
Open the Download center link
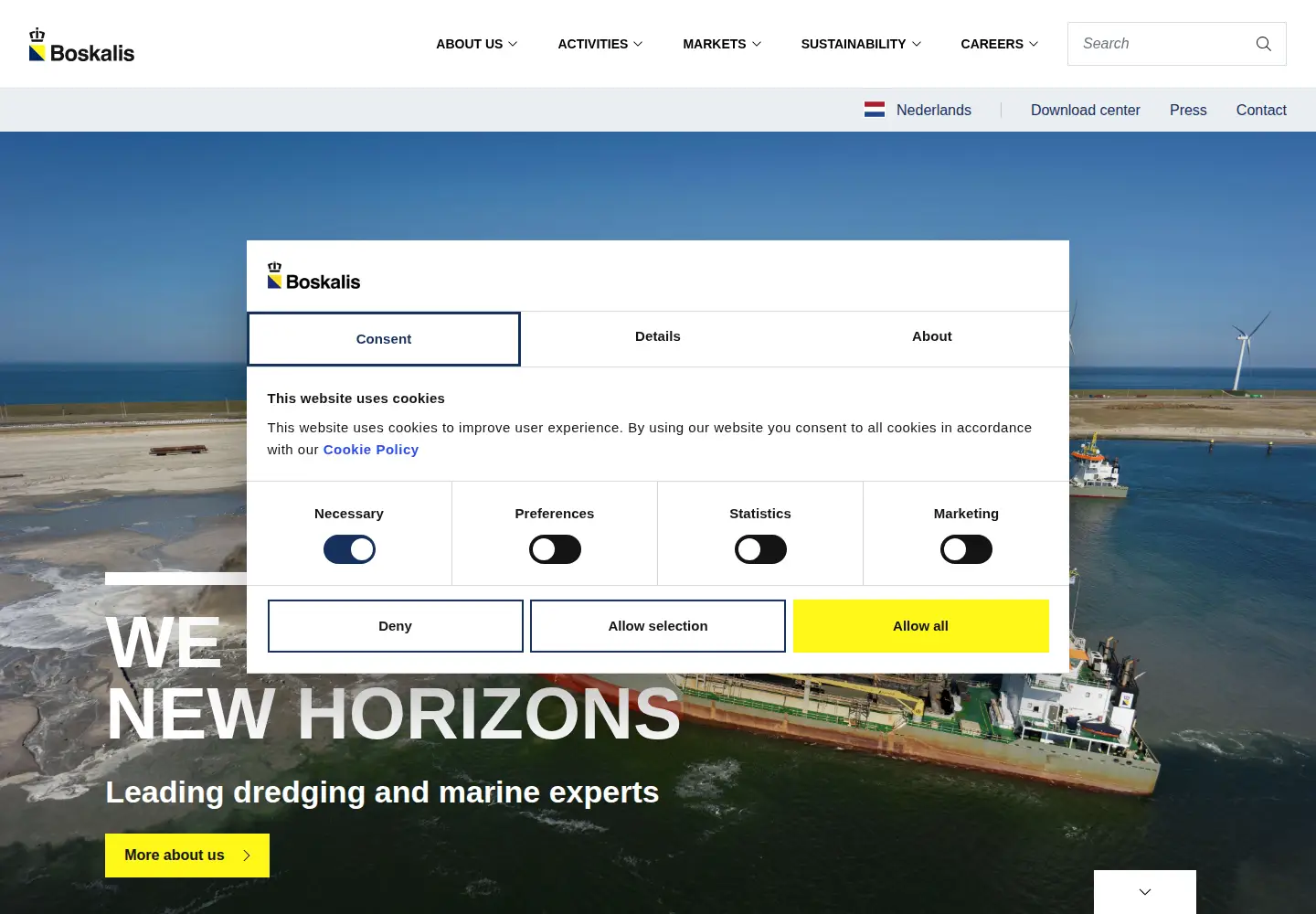(x=1086, y=110)
